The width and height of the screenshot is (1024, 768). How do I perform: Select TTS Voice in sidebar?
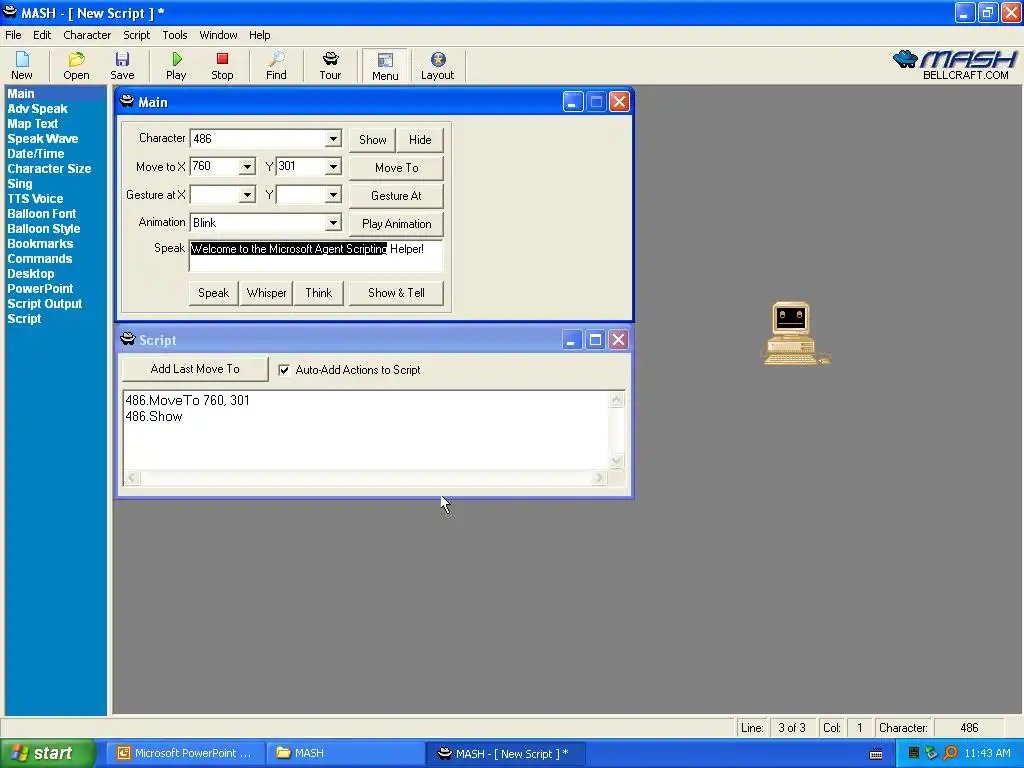(35, 199)
